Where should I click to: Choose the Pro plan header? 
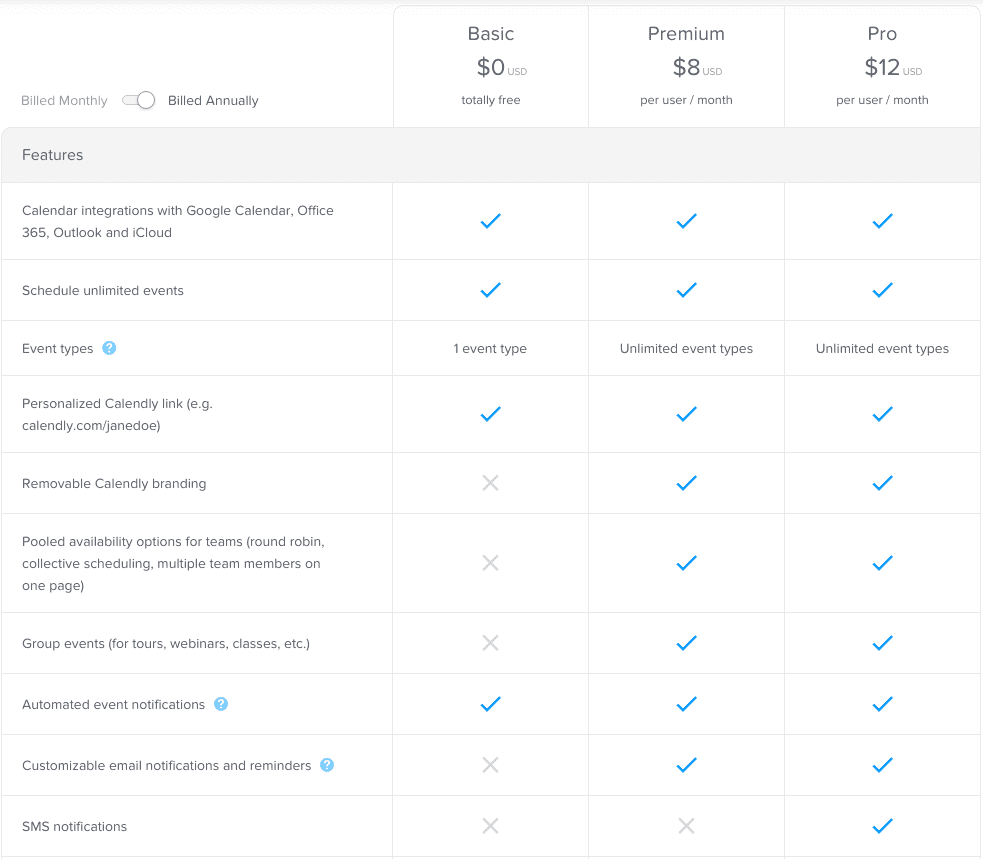pos(882,34)
